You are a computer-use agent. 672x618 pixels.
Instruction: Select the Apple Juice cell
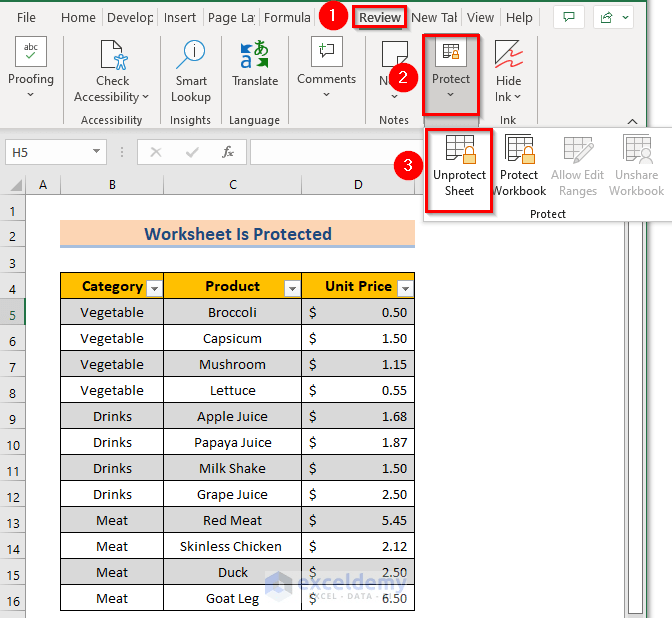232,417
